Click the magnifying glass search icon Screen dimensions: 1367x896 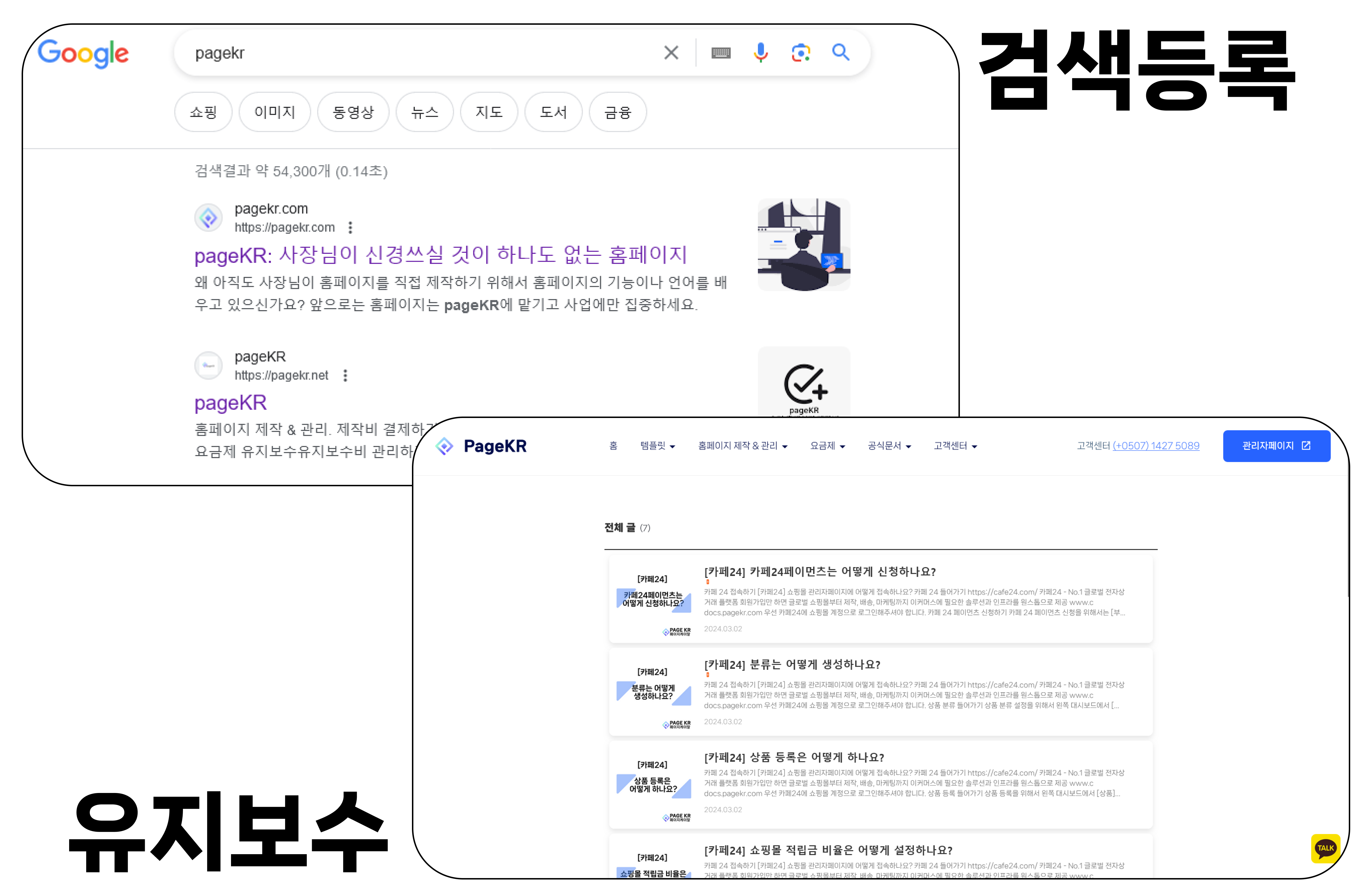841,53
